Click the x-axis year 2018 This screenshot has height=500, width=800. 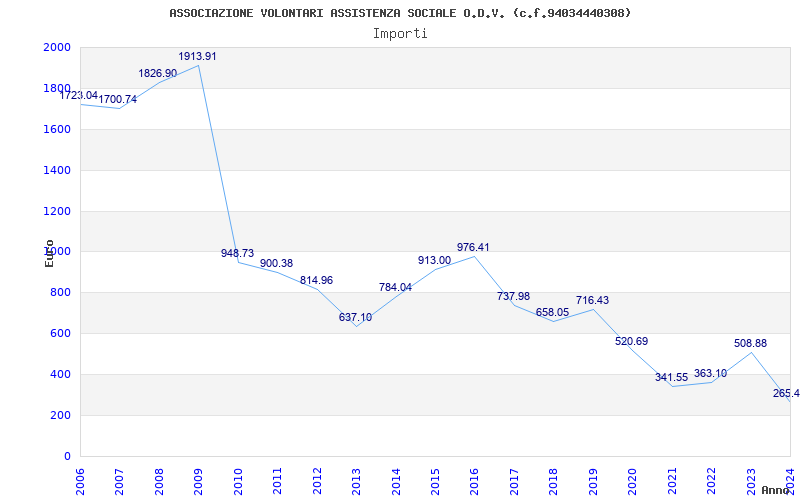(554, 482)
